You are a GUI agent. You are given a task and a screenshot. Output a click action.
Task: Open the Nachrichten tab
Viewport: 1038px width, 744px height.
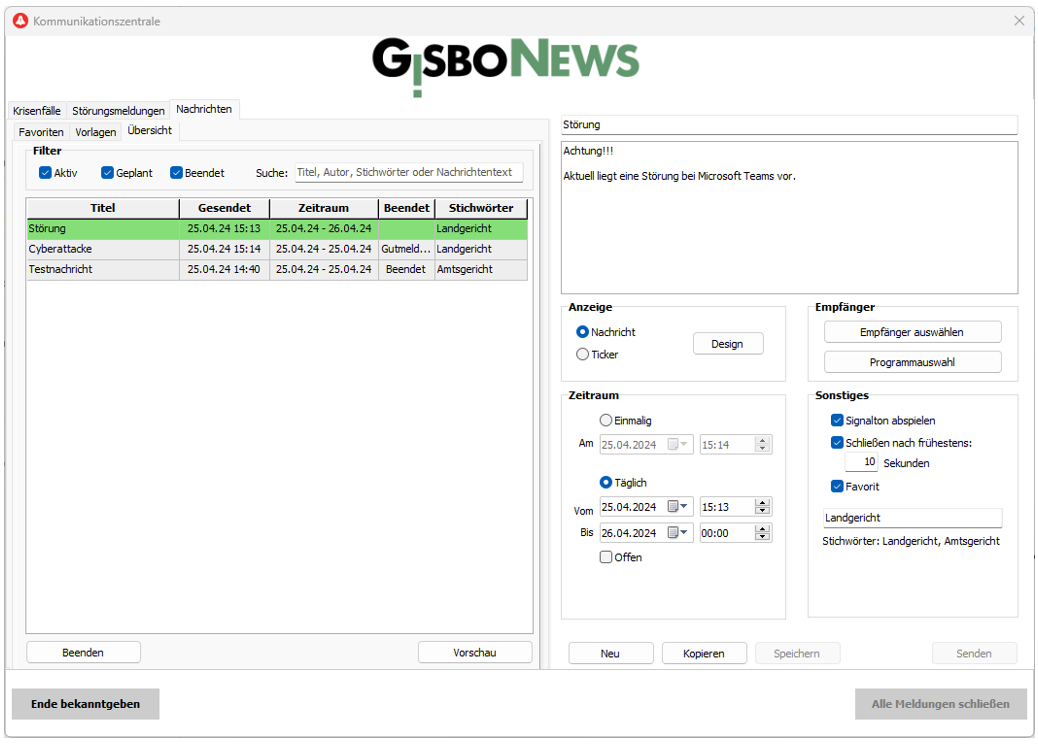[x=204, y=109]
